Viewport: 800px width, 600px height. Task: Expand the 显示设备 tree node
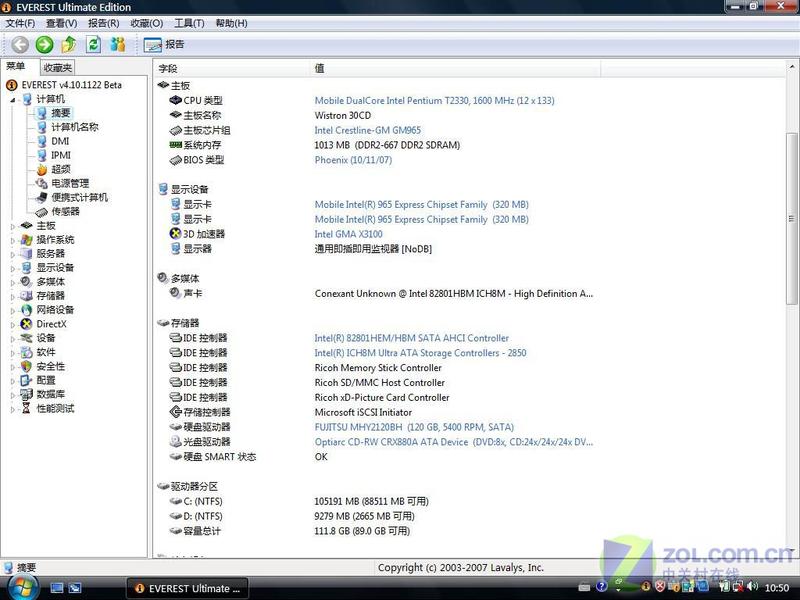click(13, 268)
